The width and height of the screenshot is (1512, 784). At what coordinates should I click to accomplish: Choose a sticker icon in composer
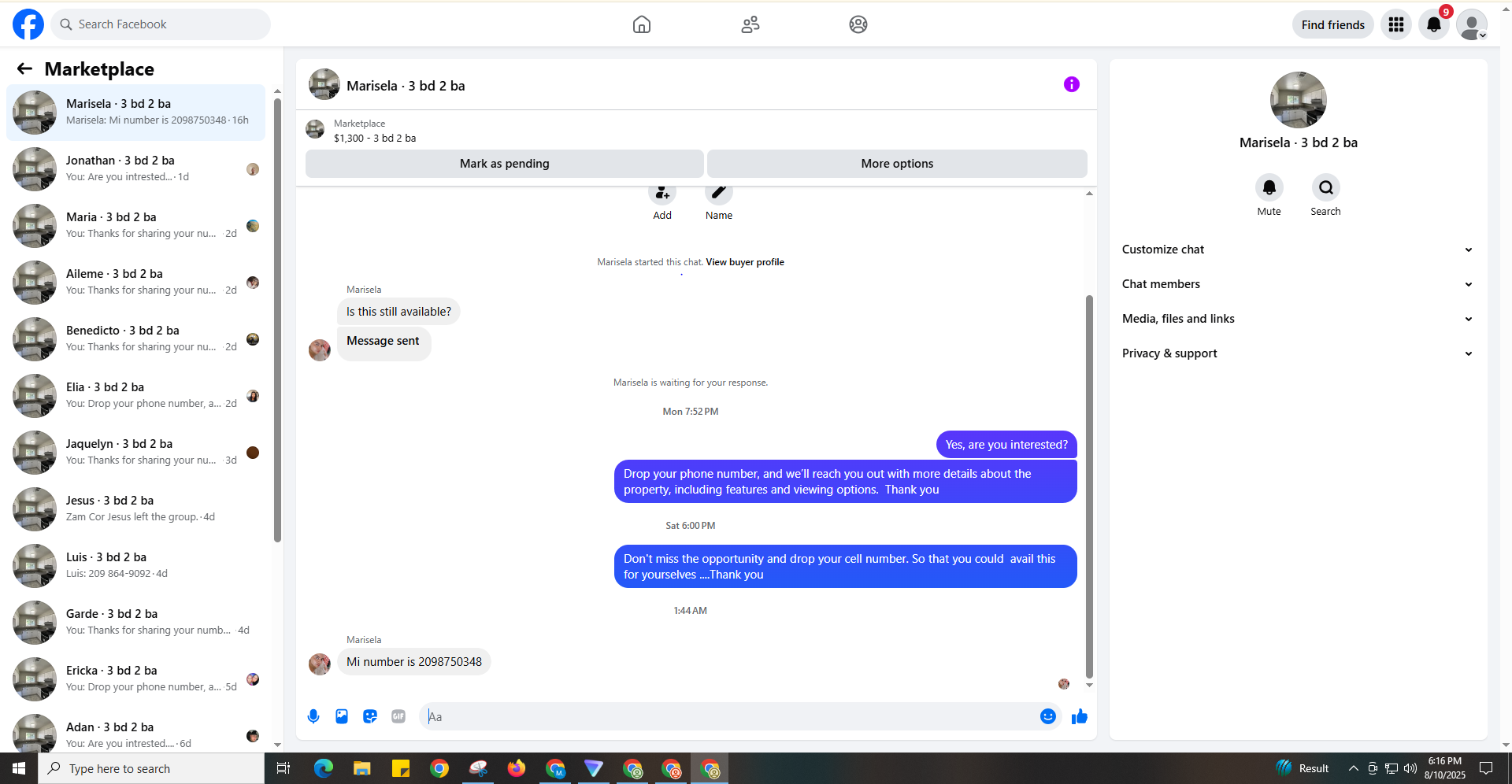coord(370,716)
